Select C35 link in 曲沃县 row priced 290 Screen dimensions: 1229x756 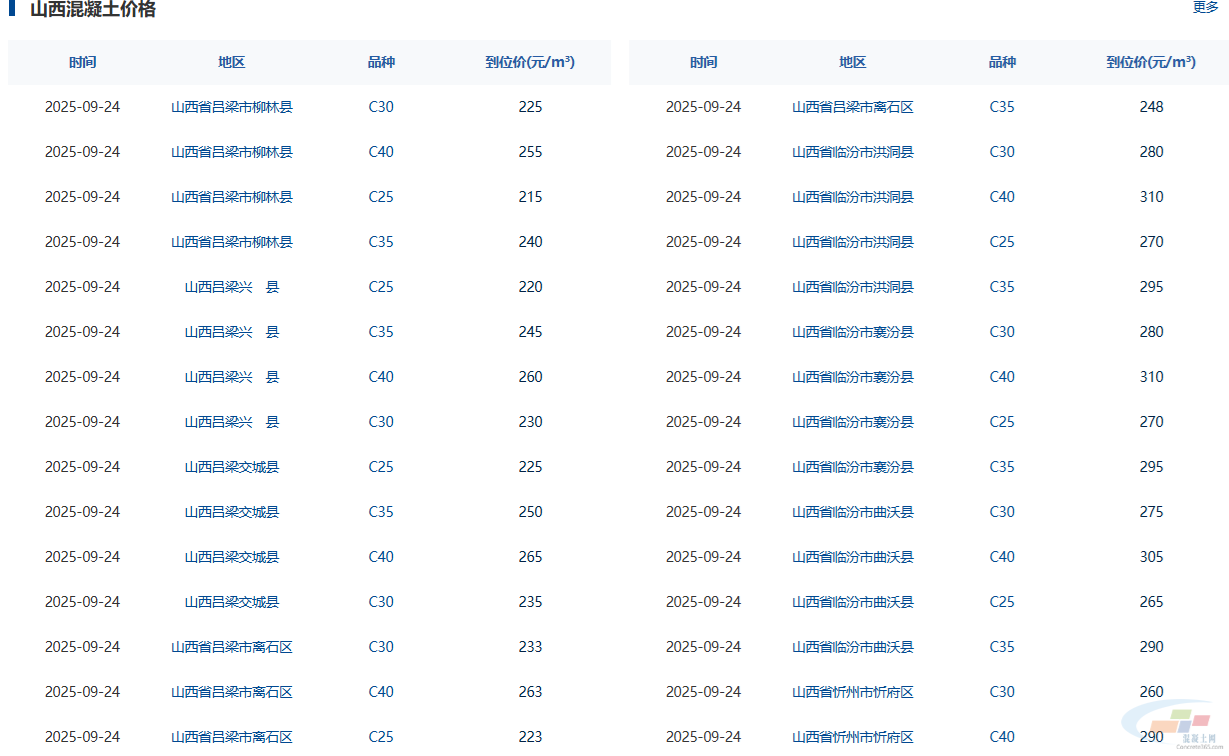click(1002, 647)
